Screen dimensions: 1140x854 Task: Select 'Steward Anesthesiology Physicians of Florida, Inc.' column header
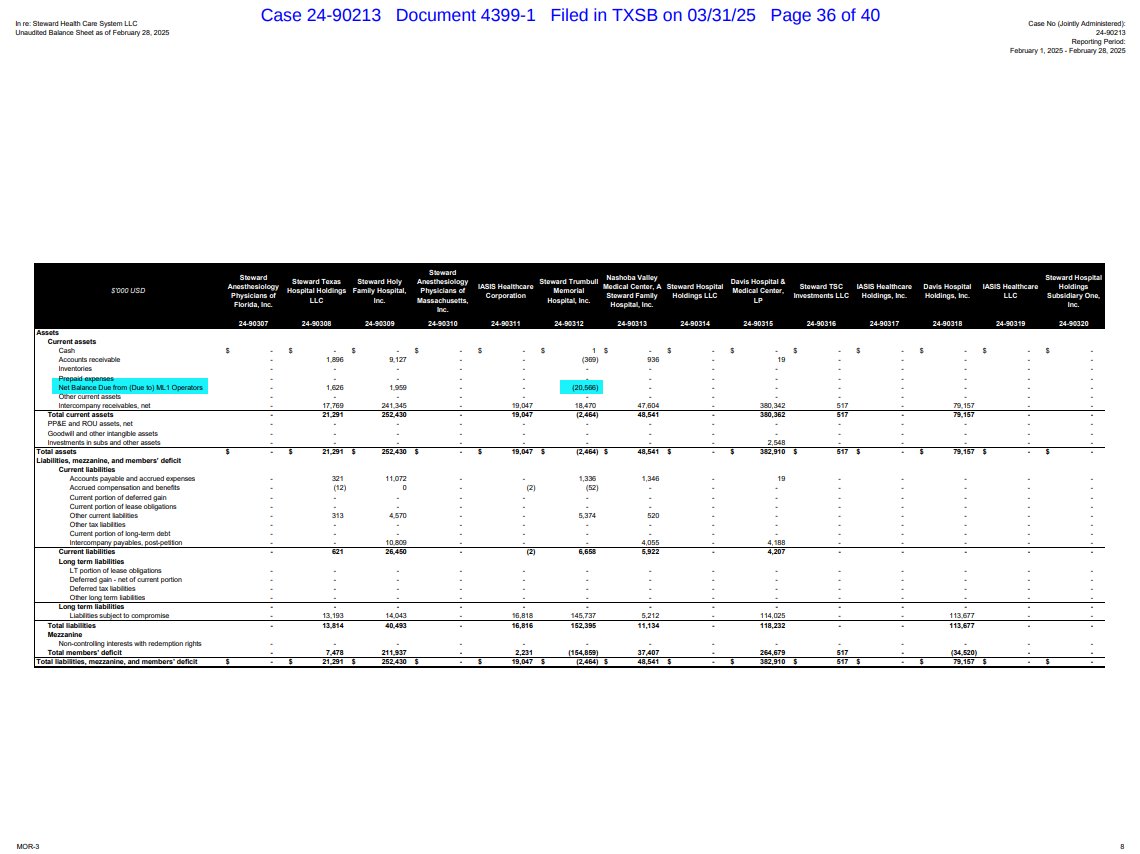click(x=253, y=291)
